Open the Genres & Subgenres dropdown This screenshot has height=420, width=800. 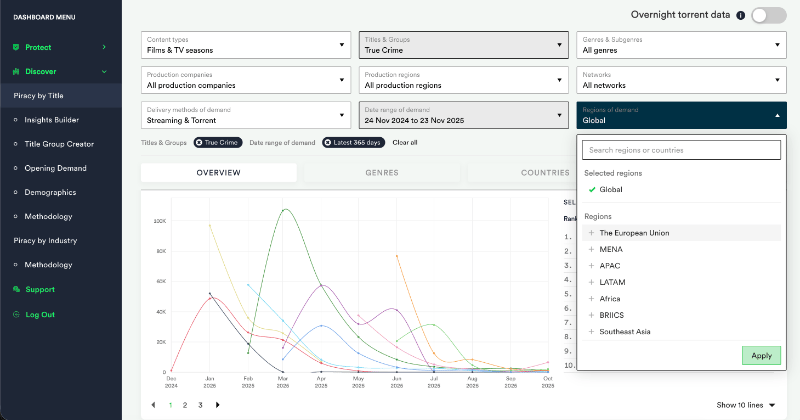pos(682,45)
